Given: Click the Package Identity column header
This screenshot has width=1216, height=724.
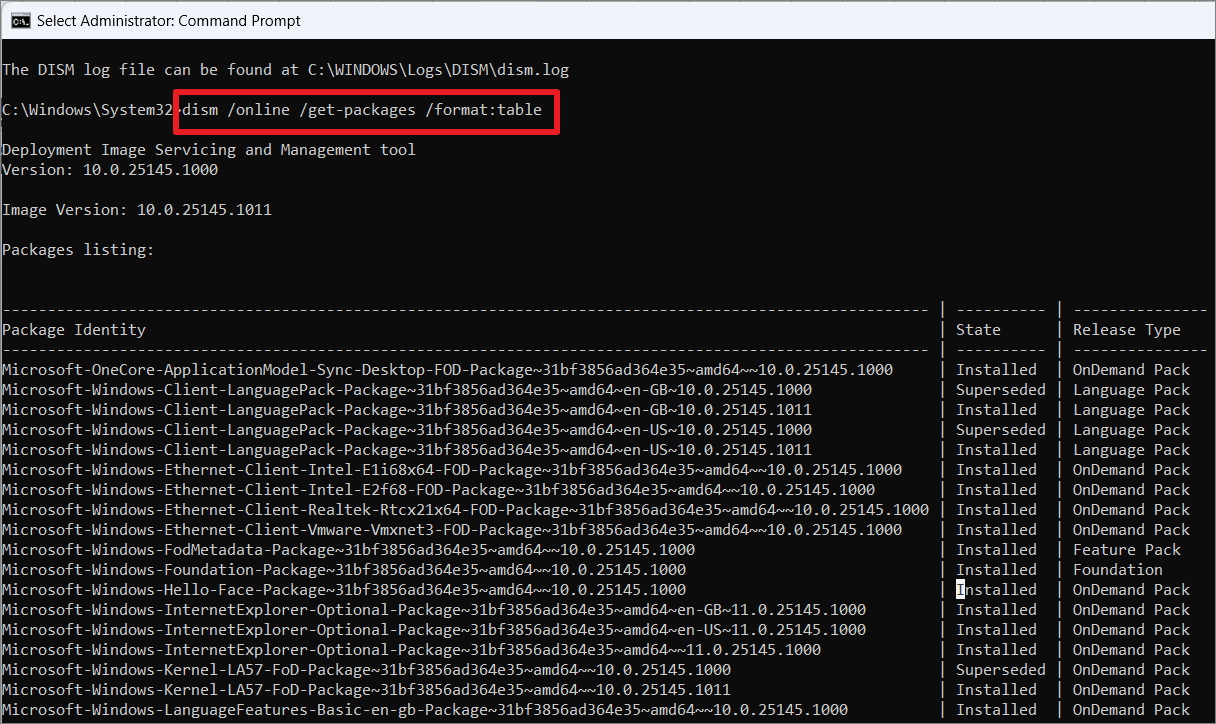Looking at the screenshot, I should coord(74,329).
